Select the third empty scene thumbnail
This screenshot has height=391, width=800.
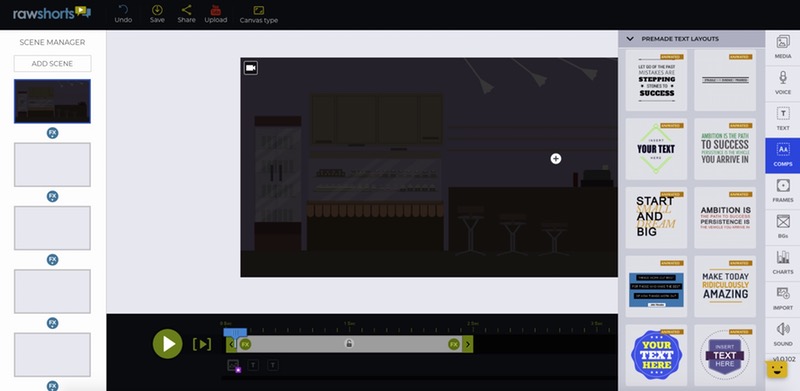(x=53, y=228)
